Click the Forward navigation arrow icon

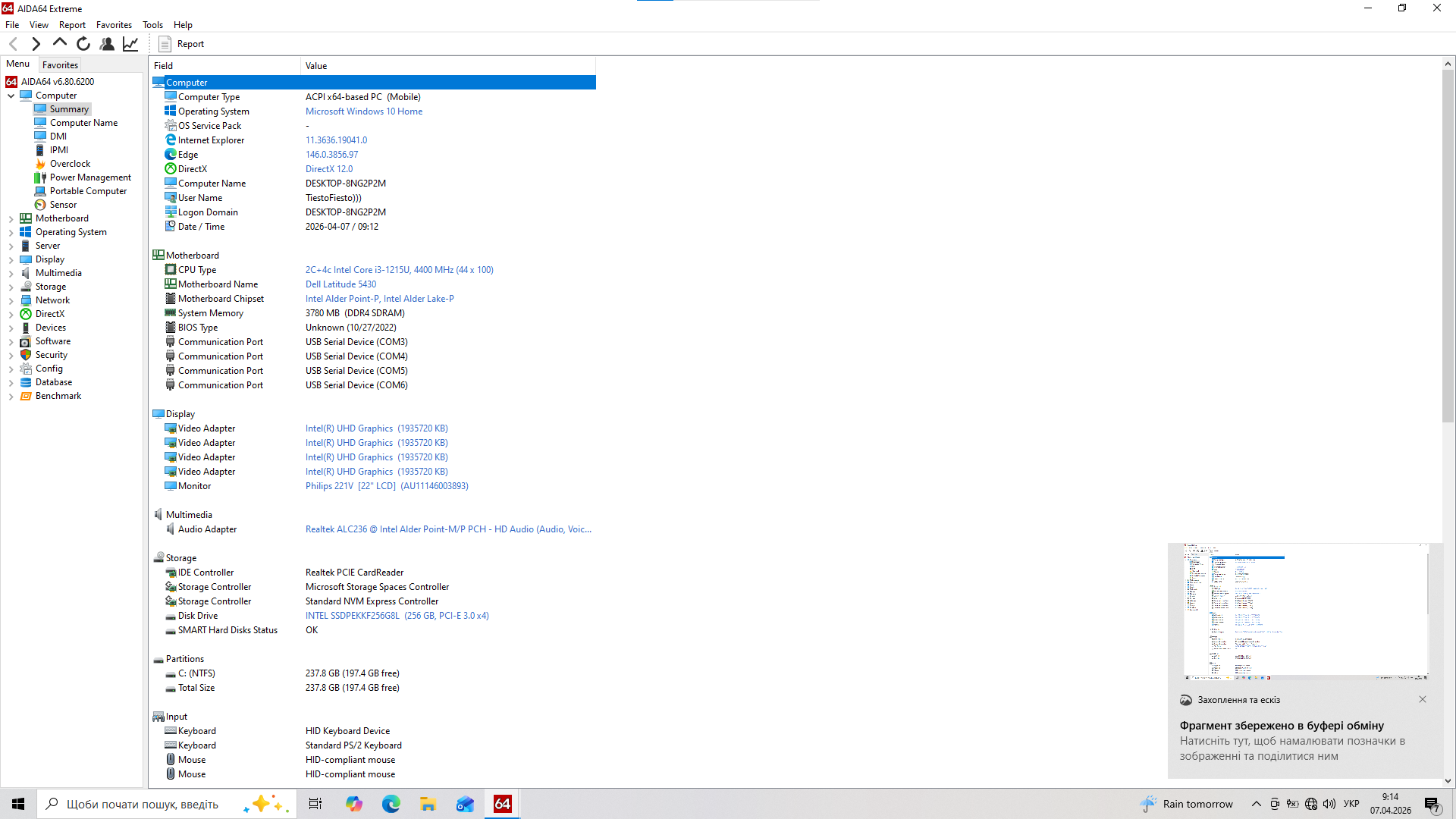tap(36, 44)
